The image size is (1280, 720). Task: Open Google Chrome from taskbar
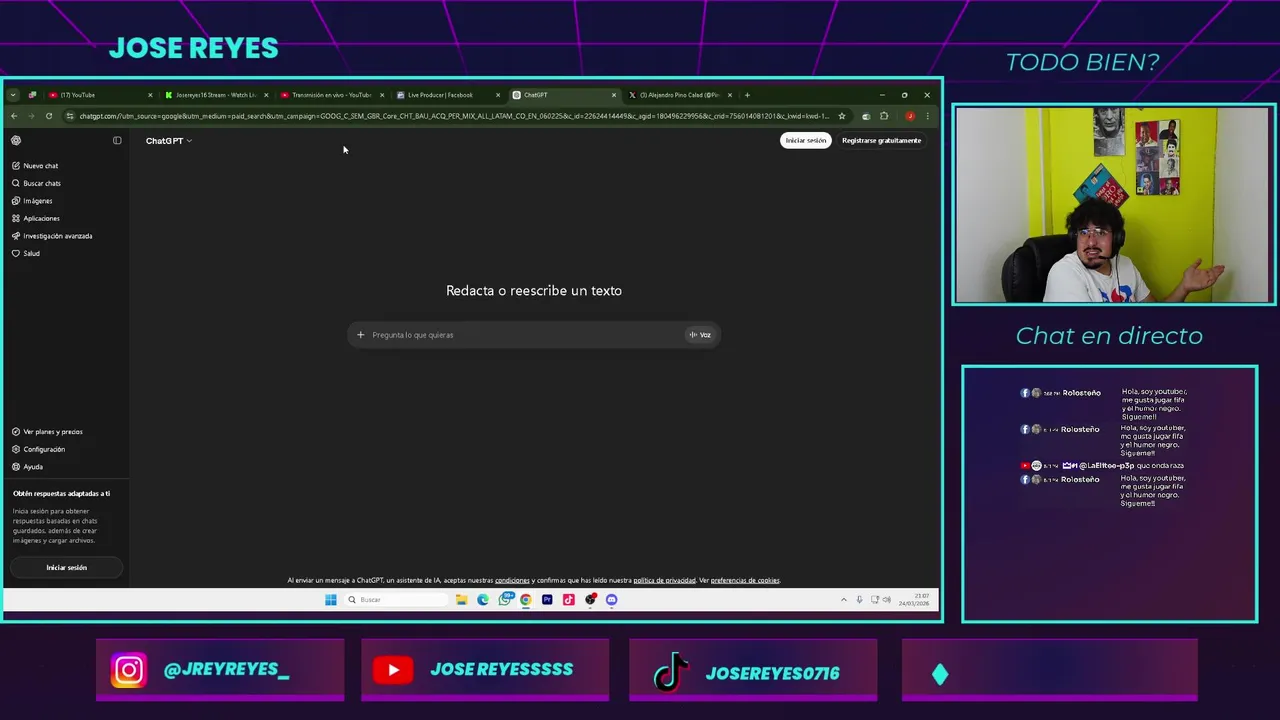[526, 600]
